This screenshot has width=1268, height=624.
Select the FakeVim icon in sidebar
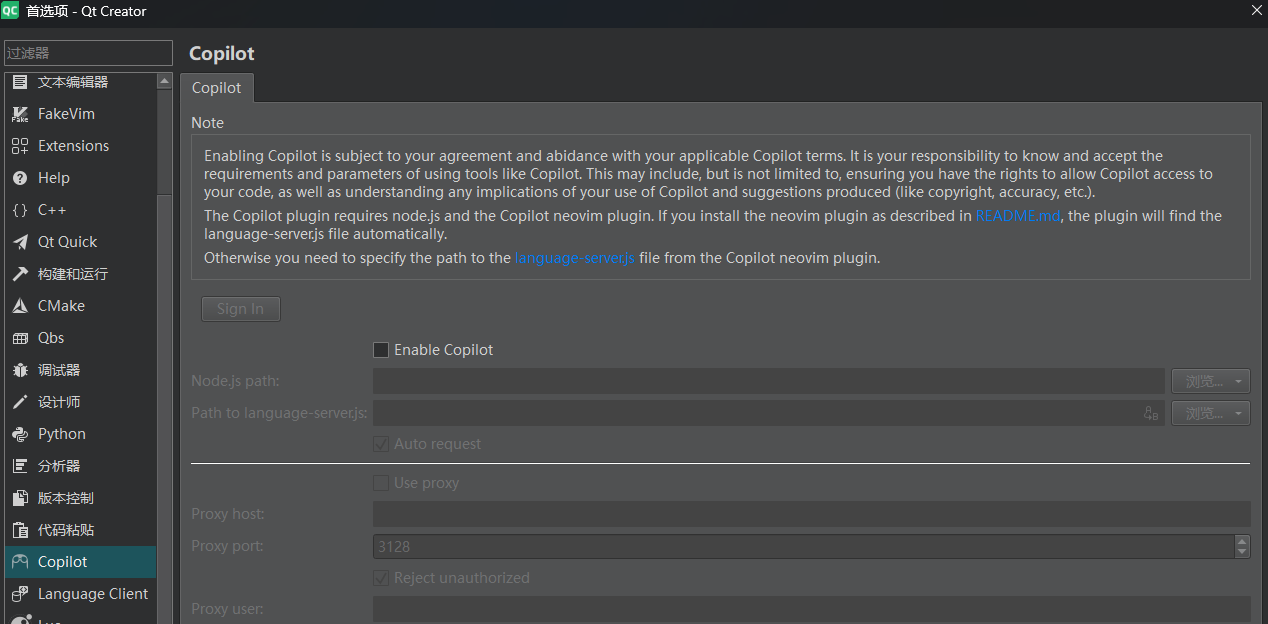coord(20,114)
